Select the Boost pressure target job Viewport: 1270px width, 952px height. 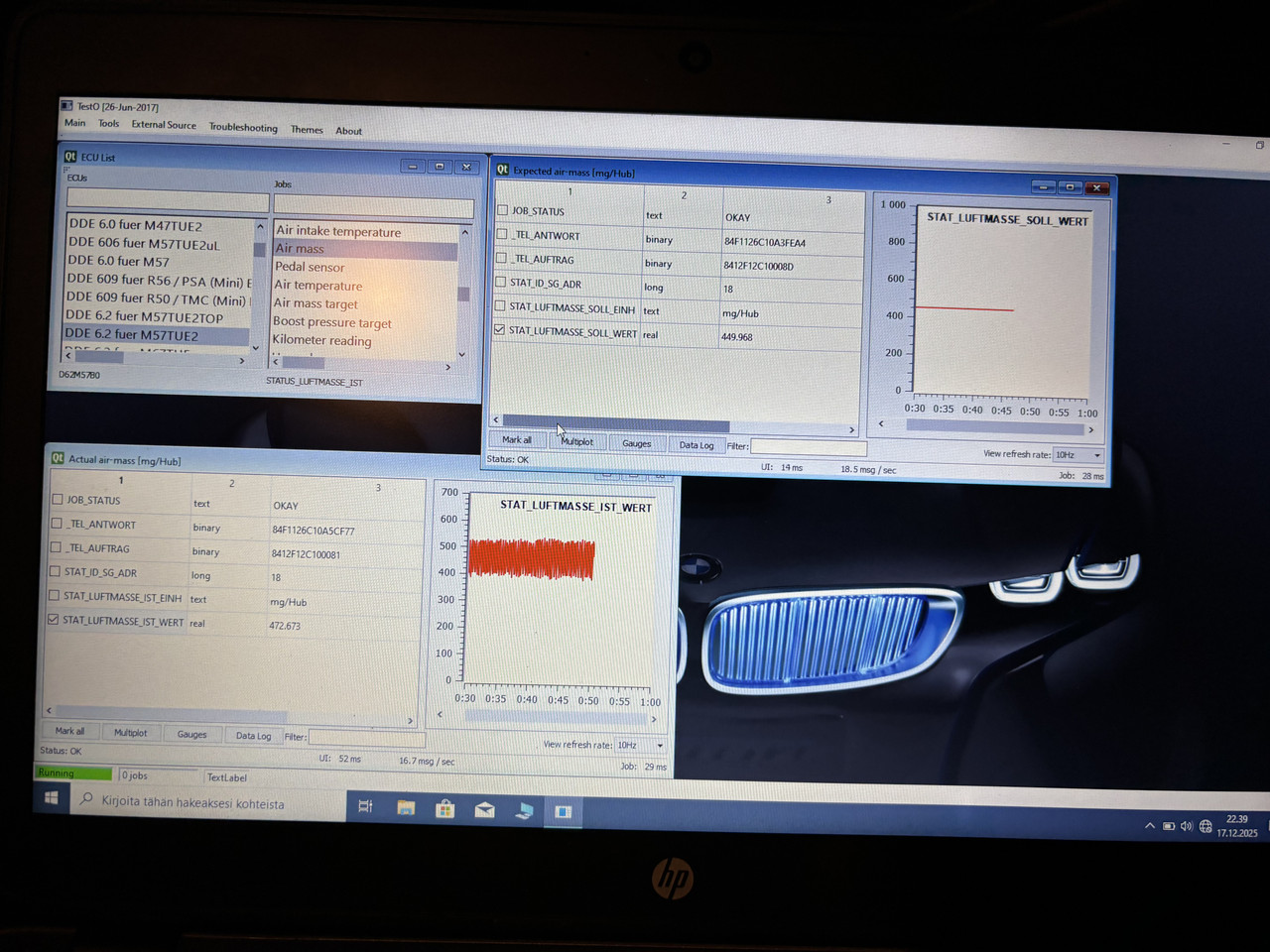332,322
